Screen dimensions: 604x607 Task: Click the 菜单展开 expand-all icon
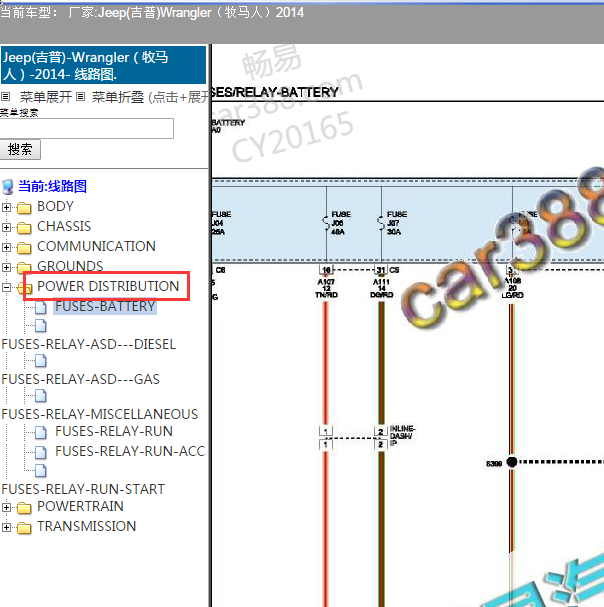[5, 96]
